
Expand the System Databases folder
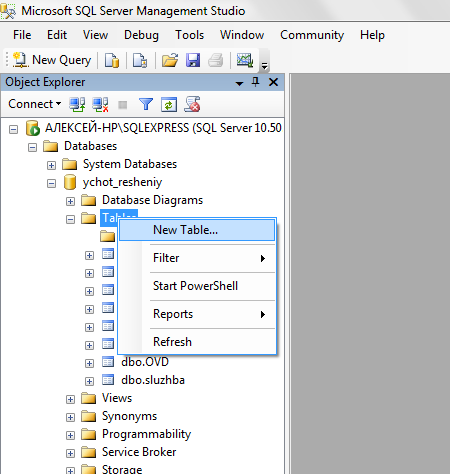click(x=51, y=165)
